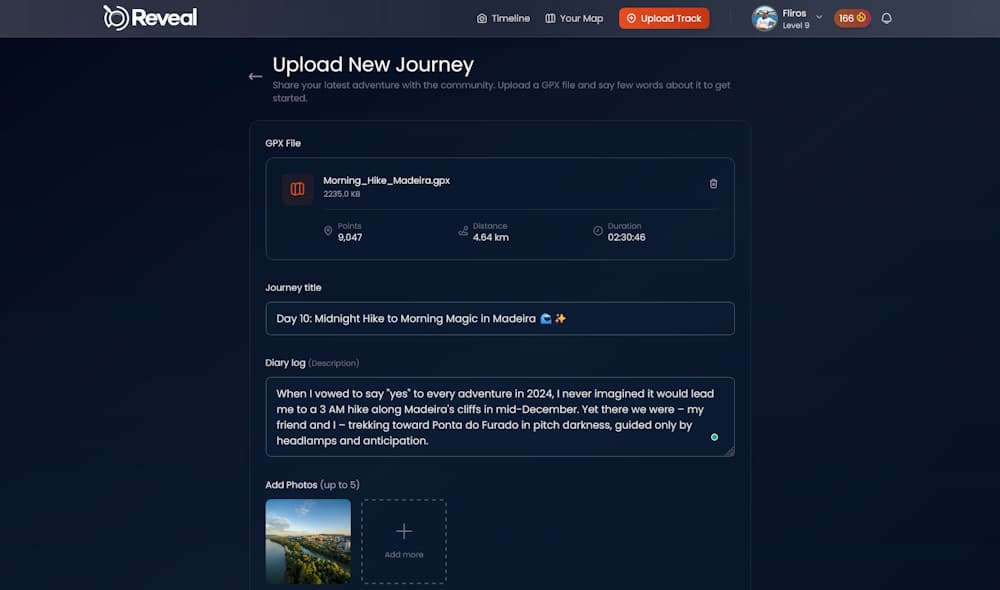Image resolution: width=1000 pixels, height=590 pixels.
Task: Click the Reveal logo
Action: (151, 18)
